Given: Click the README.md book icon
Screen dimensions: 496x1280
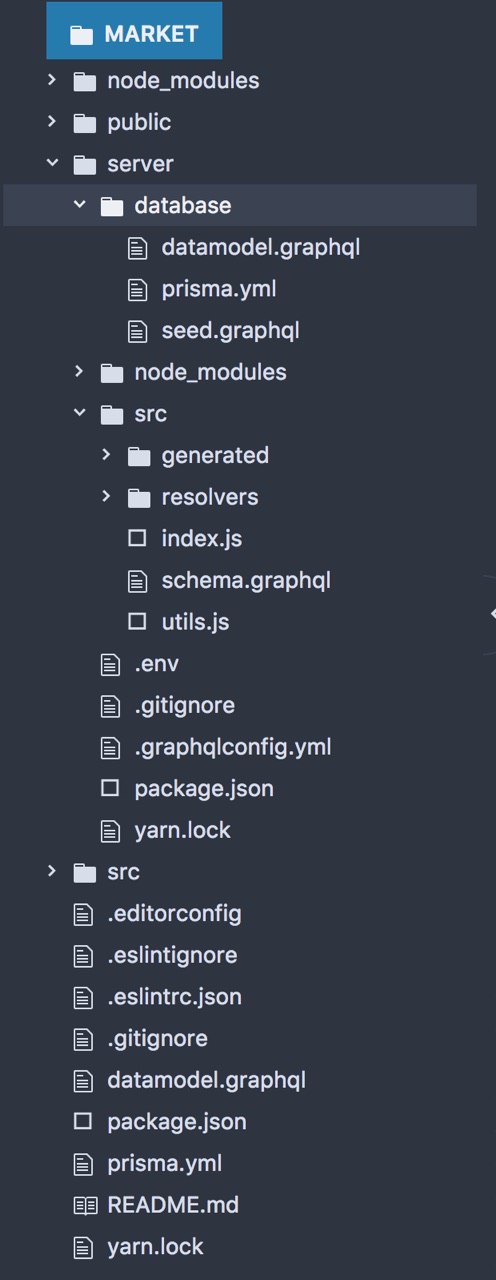Looking at the screenshot, I should 83,1205.
